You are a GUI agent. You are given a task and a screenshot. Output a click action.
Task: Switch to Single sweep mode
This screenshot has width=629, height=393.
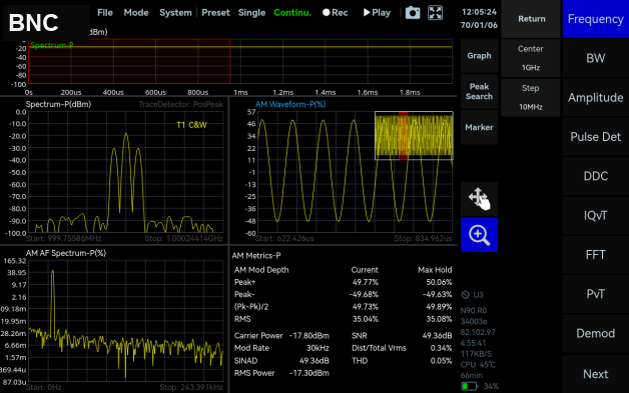(x=252, y=12)
